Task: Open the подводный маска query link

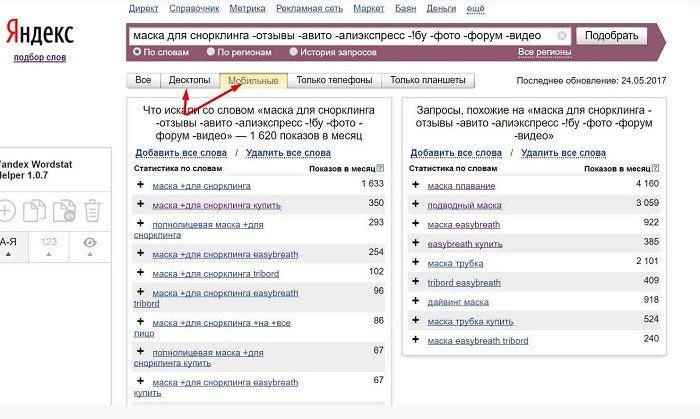Action: click(x=464, y=205)
